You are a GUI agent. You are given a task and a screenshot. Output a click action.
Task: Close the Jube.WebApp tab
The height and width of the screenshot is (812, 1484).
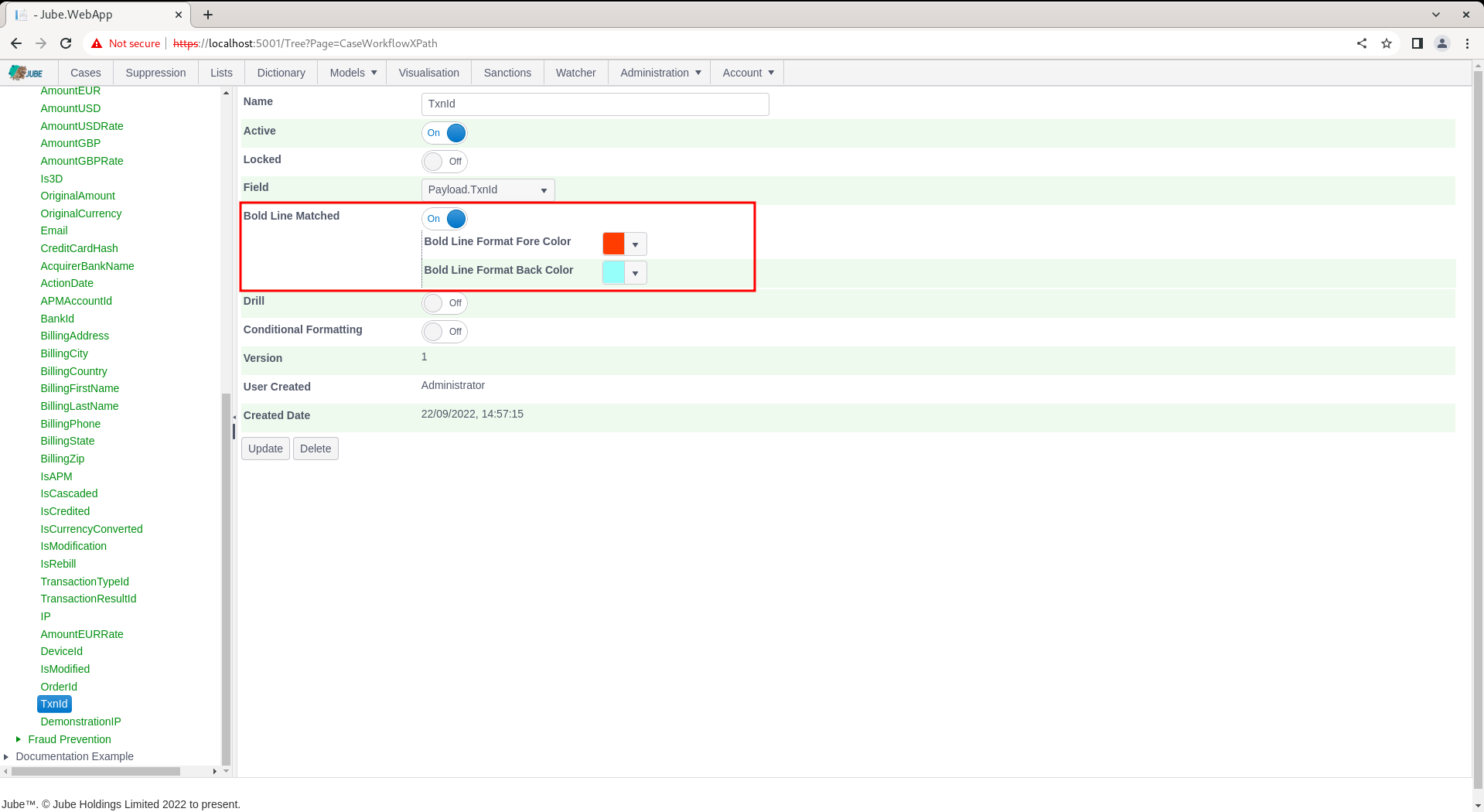pyautogui.click(x=179, y=15)
